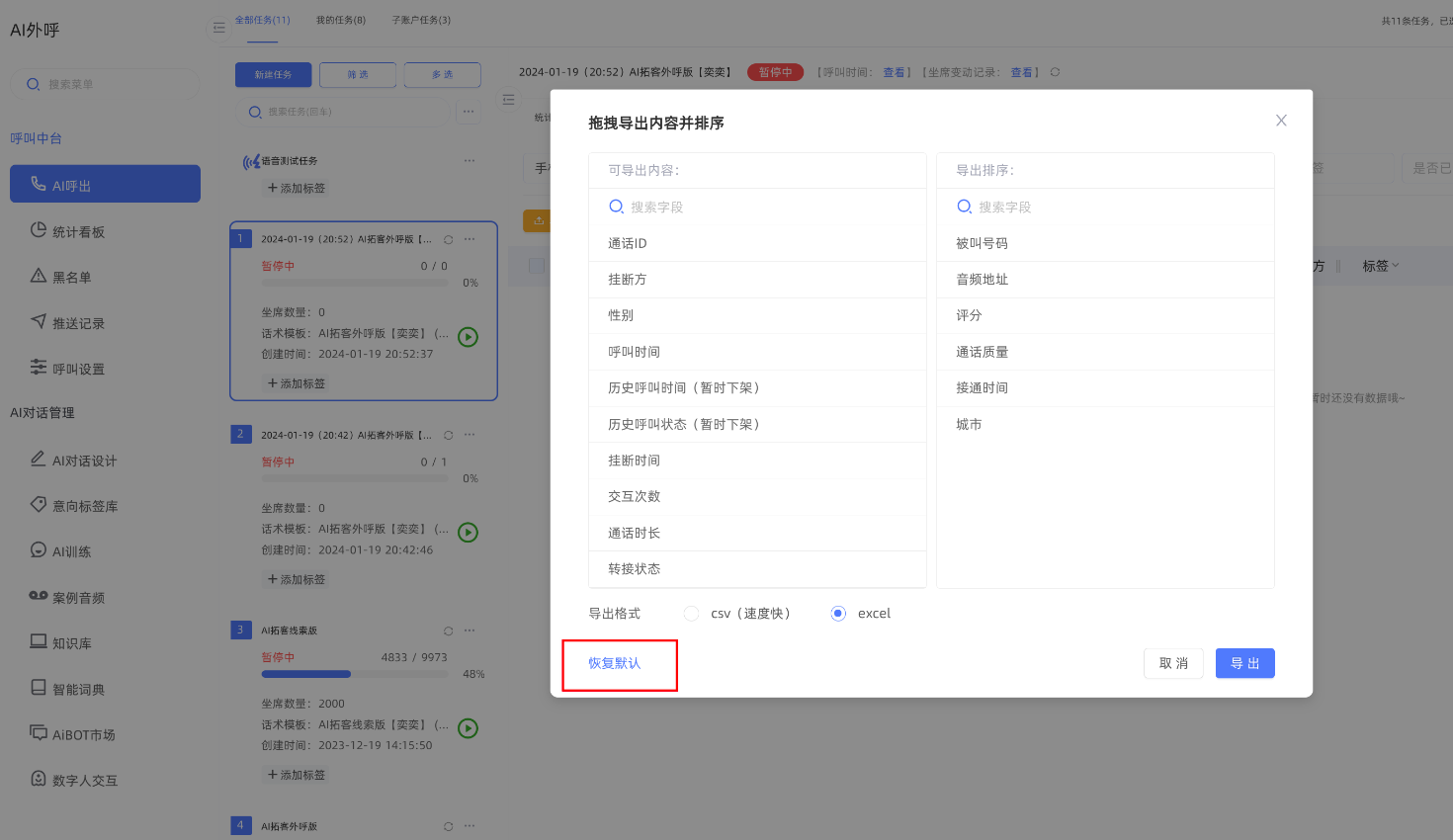This screenshot has height=840, width=1453.
Task: Expand the 标签 column dropdown
Action: point(1380,266)
